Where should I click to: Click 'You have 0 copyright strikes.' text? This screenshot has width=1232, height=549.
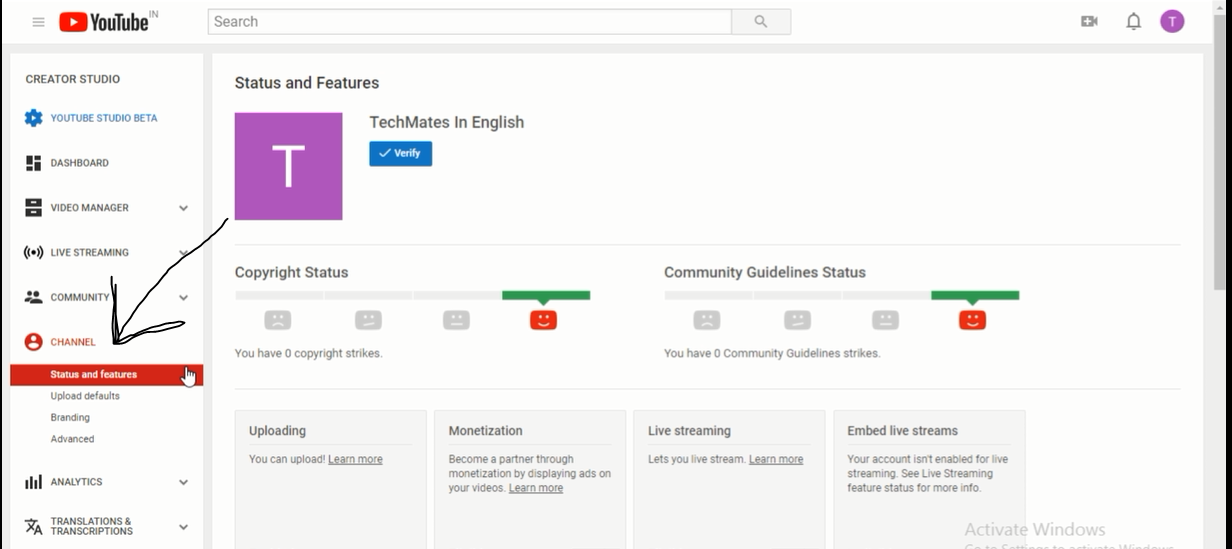pos(308,353)
